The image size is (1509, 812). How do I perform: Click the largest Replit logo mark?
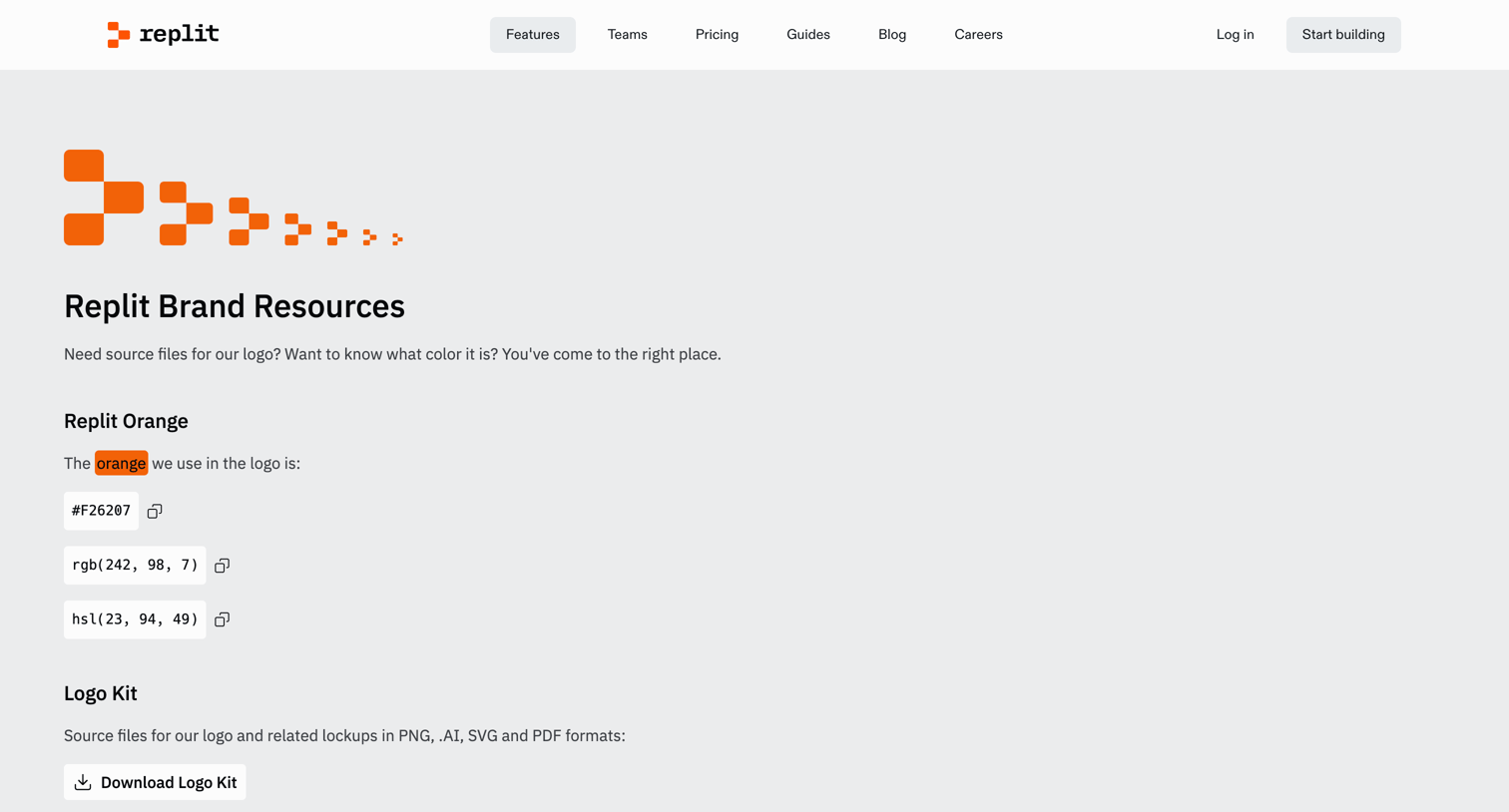tap(104, 198)
